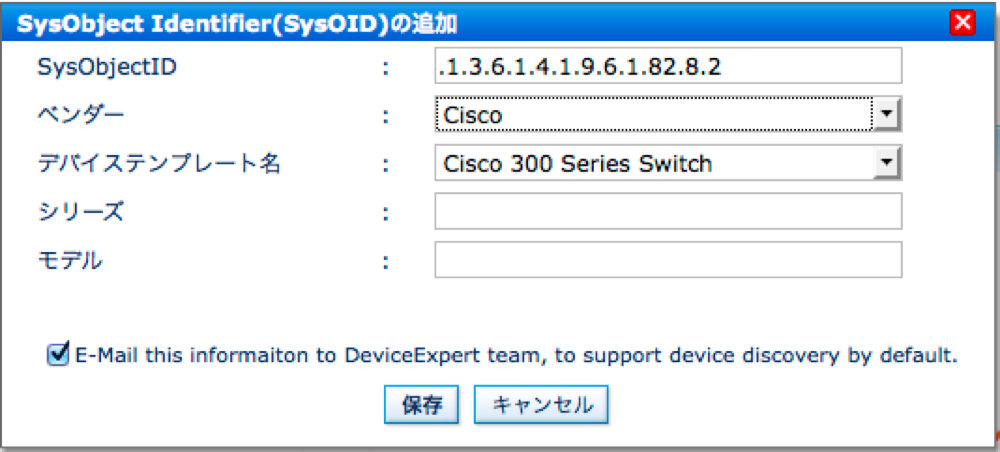Click the arrow on the デバイステンプレート名 dropdown
The height and width of the screenshot is (452, 1000).
click(x=886, y=163)
